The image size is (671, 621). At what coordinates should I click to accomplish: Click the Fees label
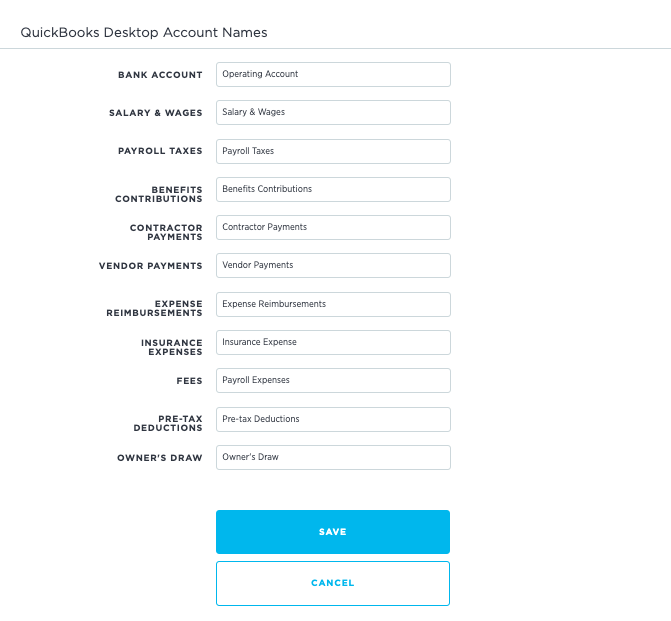coord(189,381)
